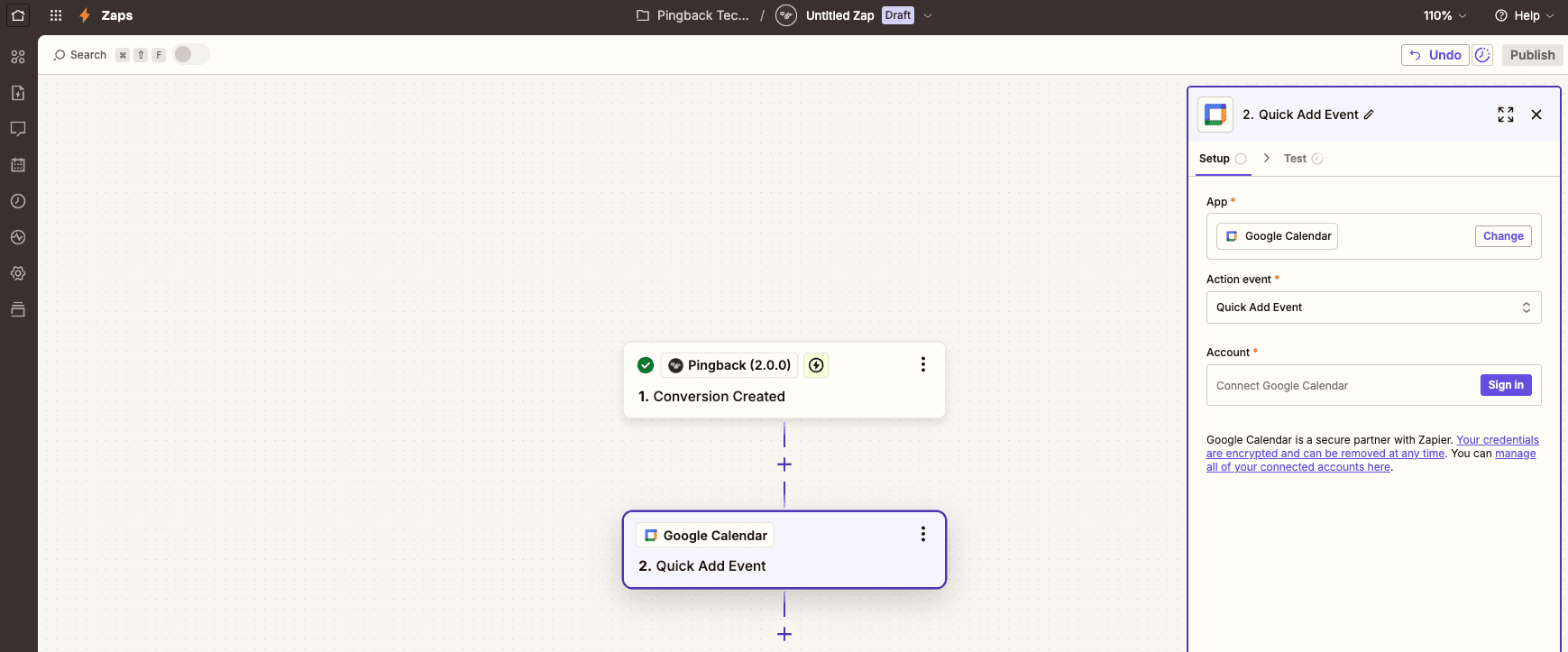This screenshot has width=1568, height=652.
Task: Click the Search label in the toolbar
Action: (x=88, y=55)
